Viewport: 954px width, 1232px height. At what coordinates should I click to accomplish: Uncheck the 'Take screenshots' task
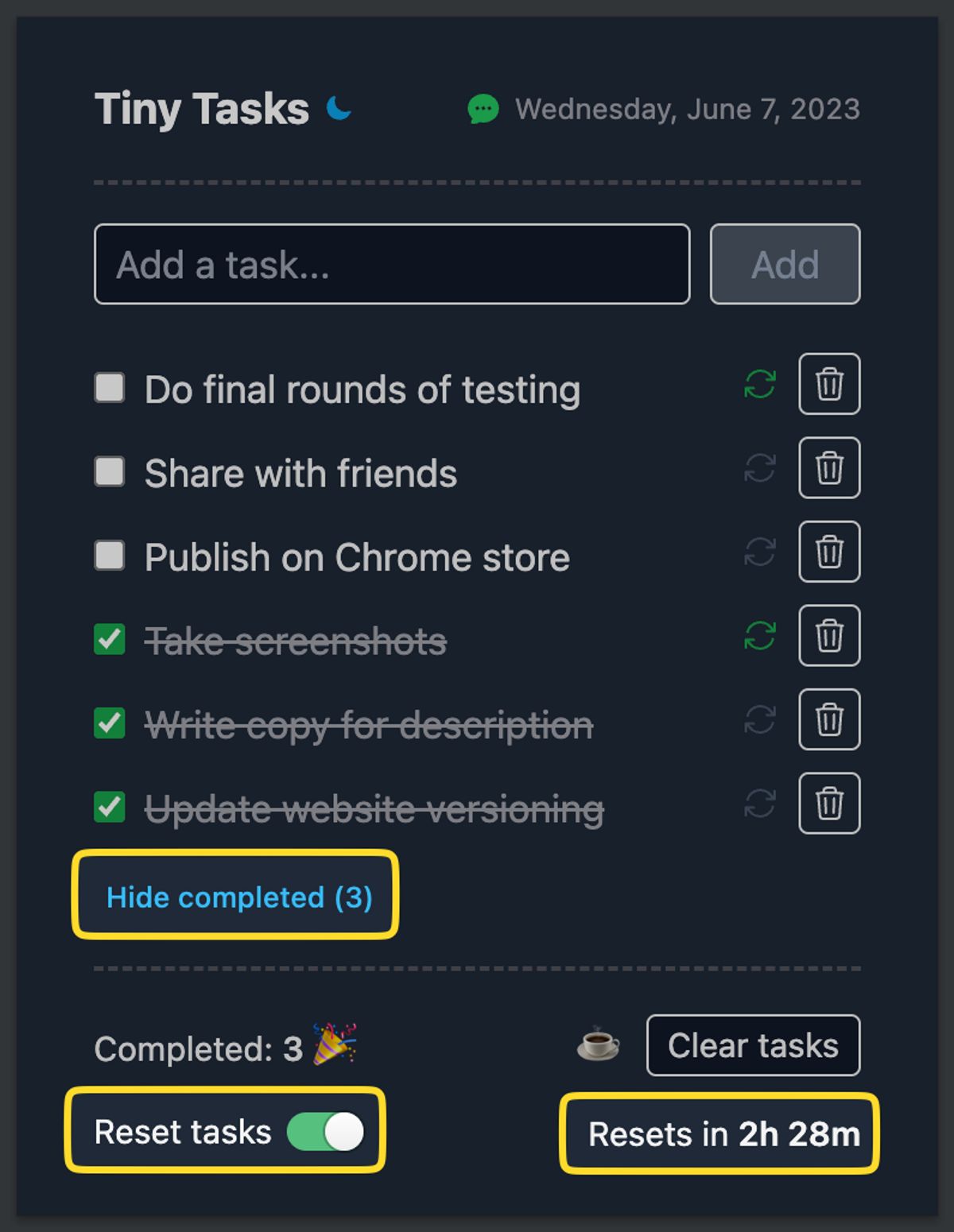109,639
